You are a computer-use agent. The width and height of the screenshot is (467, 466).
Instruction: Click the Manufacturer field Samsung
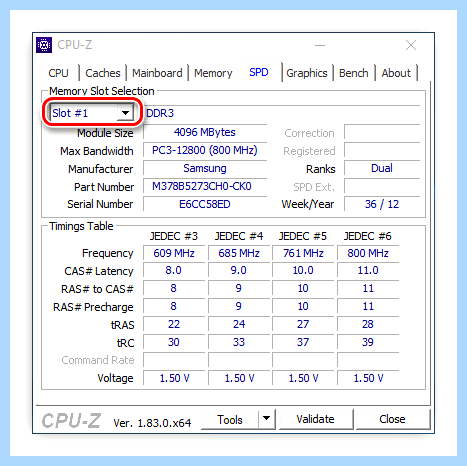tap(205, 168)
